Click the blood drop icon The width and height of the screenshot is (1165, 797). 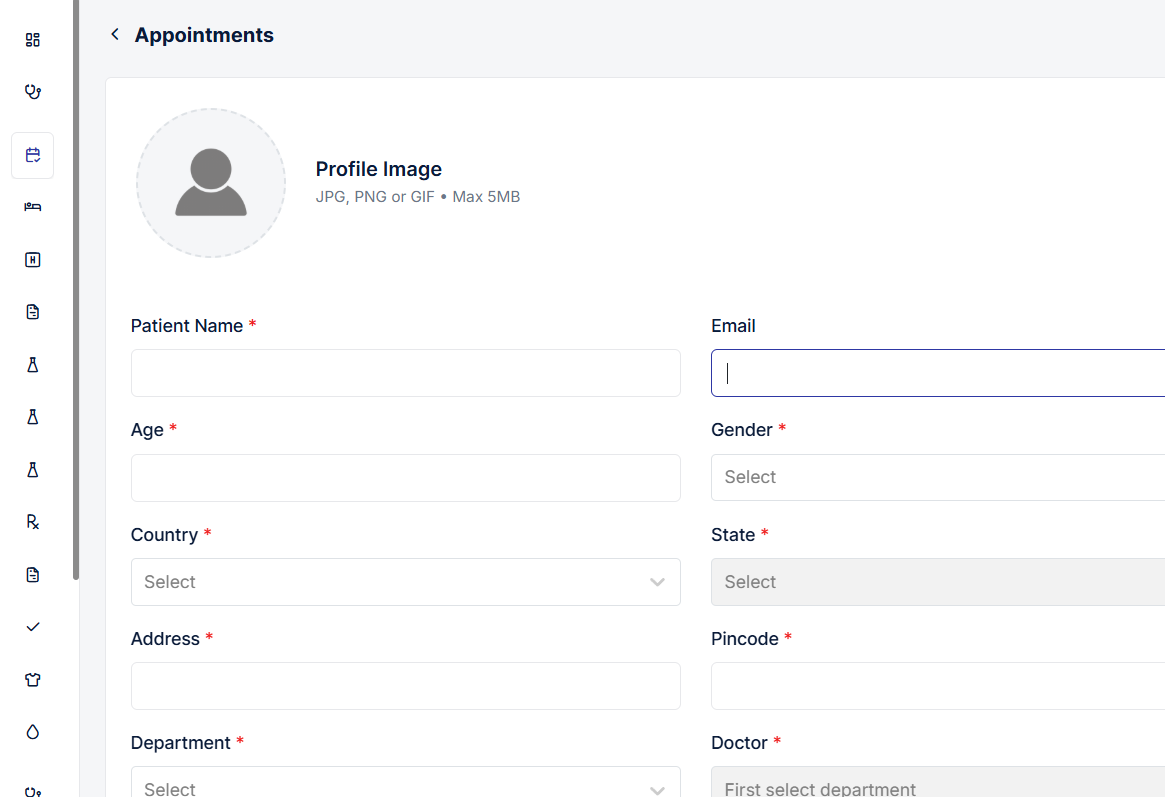tap(32, 732)
